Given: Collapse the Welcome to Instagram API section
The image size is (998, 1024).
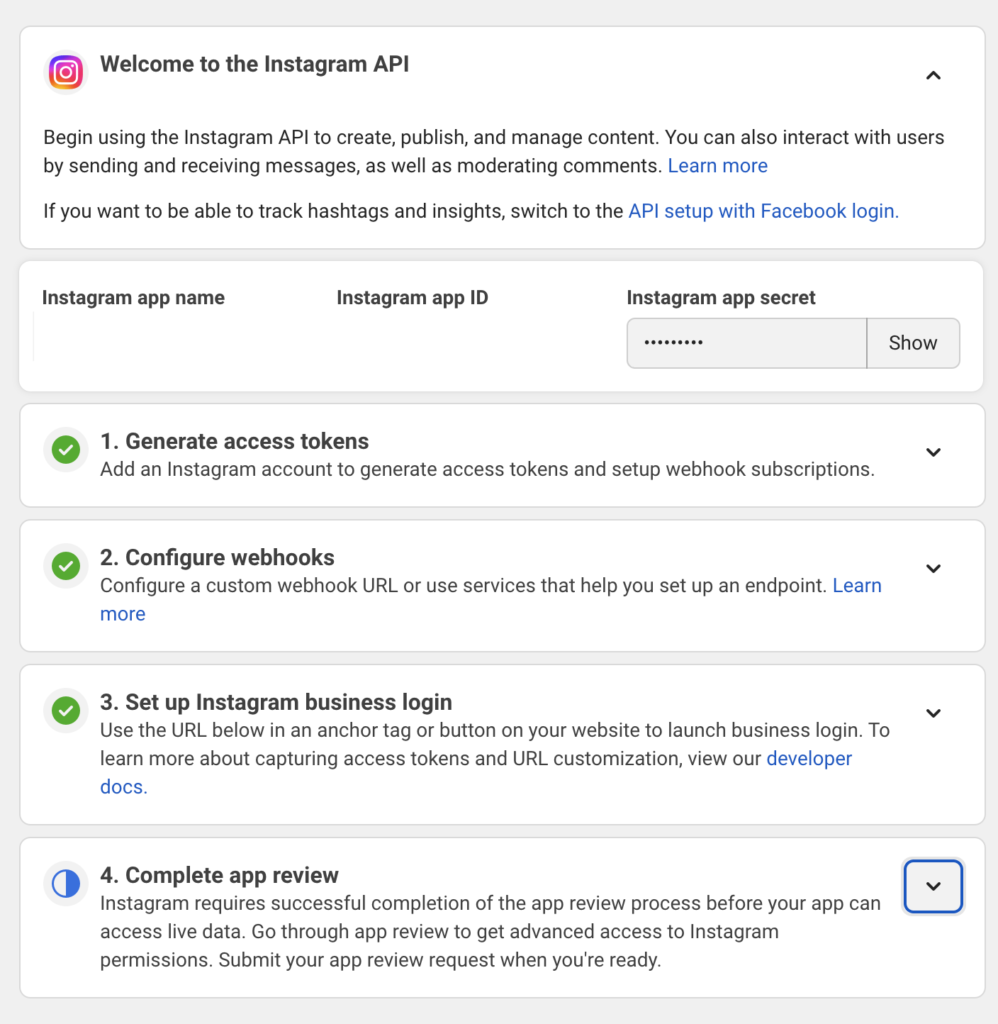Looking at the screenshot, I should (x=933, y=76).
